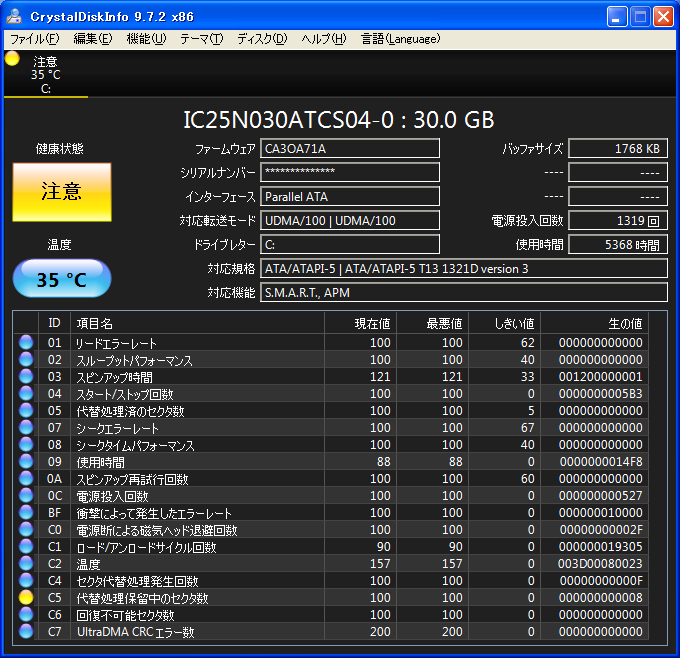The width and height of the screenshot is (680, 658).
Task: Click the しきい値 column header
Action: pyautogui.click(x=504, y=323)
